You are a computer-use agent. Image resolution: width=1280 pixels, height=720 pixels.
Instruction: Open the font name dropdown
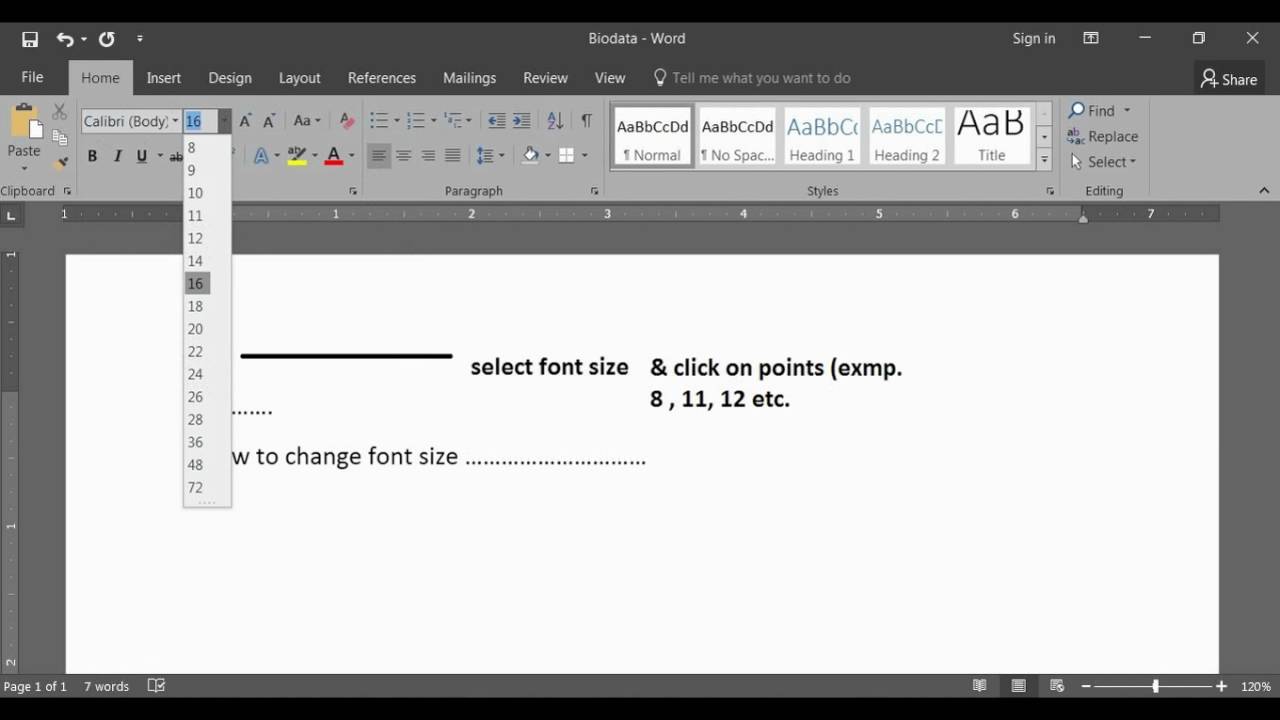(x=175, y=121)
